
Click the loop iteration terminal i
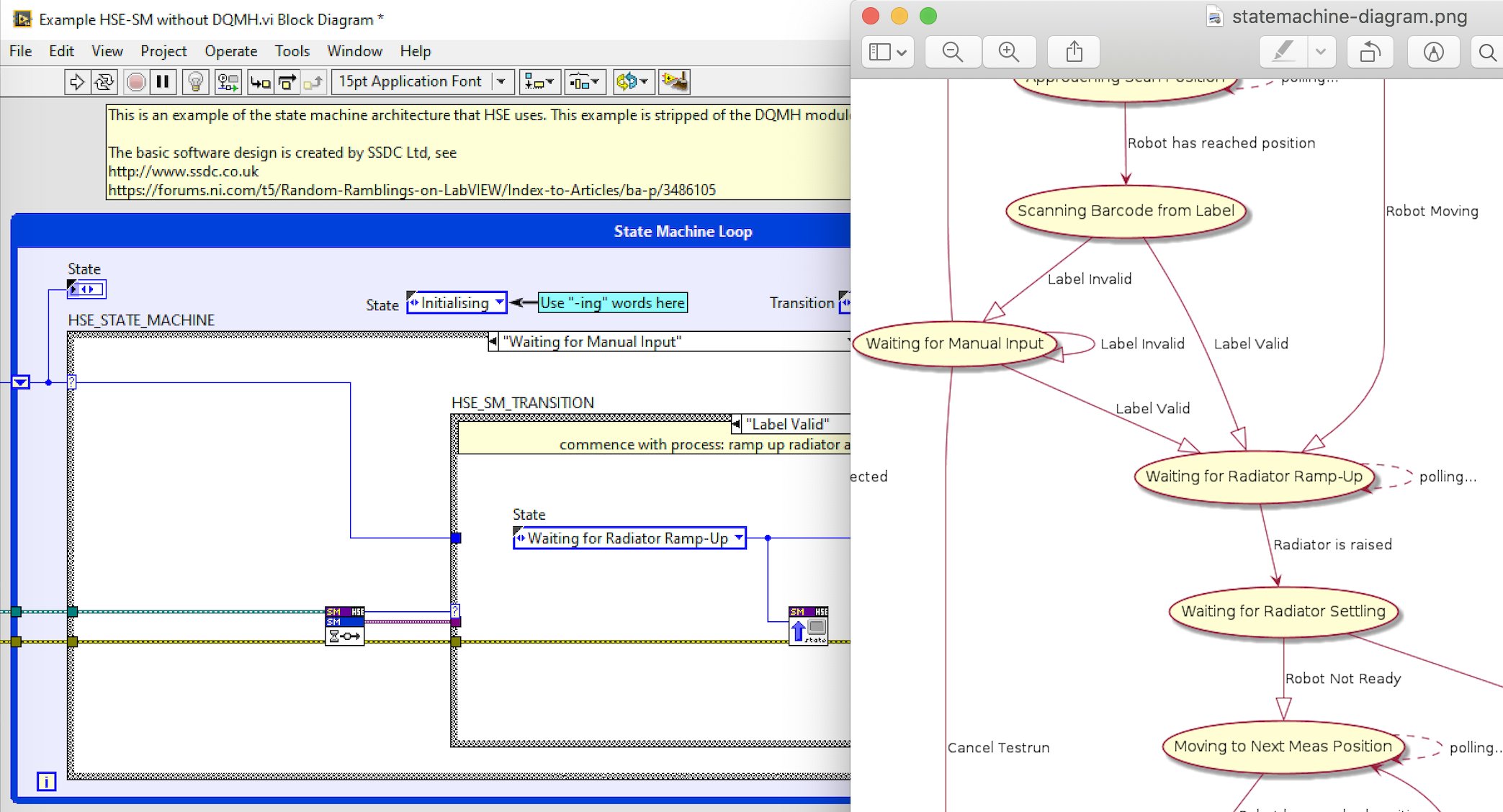pos(46,781)
